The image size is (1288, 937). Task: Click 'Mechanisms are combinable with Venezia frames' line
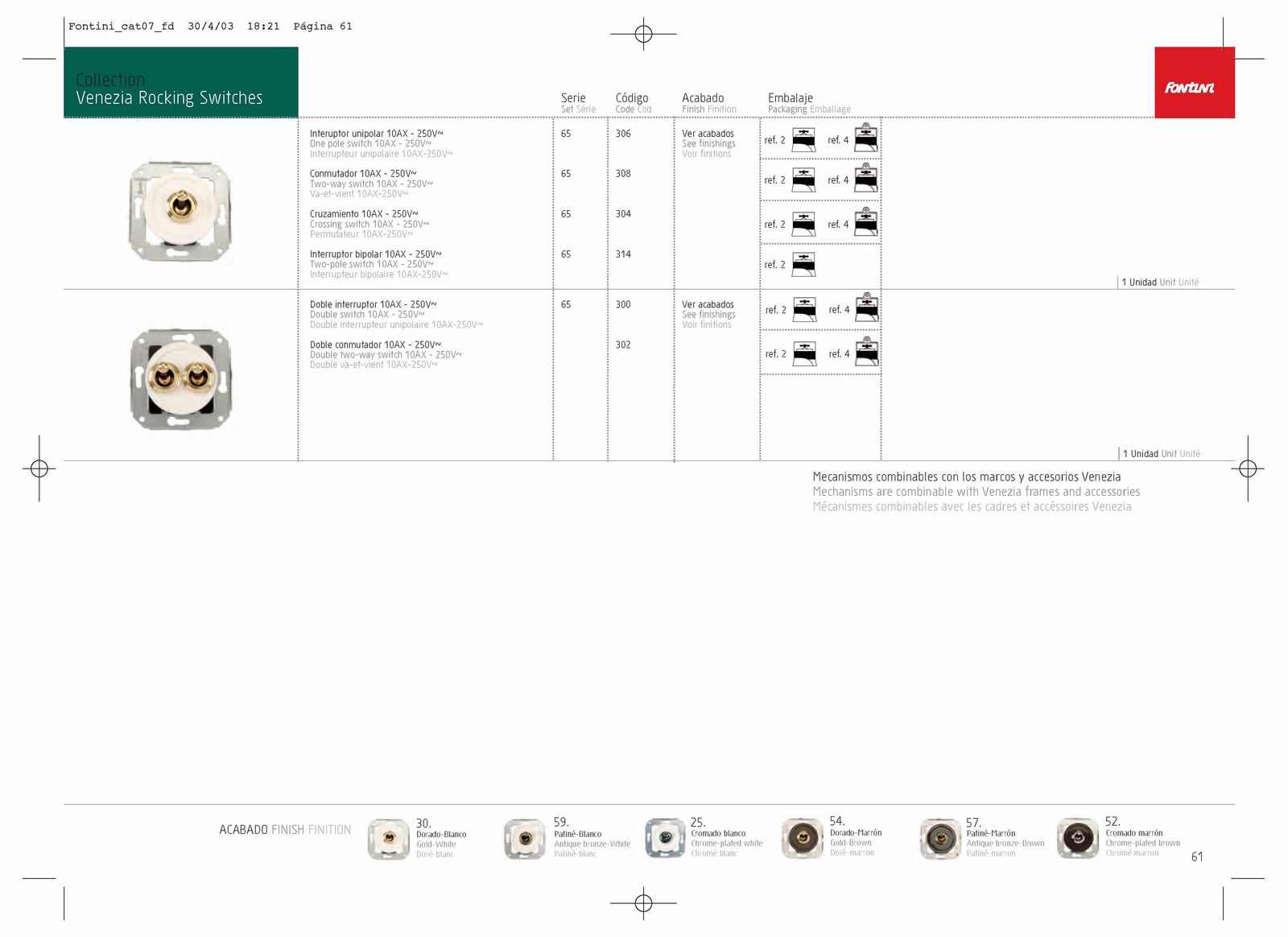click(x=976, y=492)
